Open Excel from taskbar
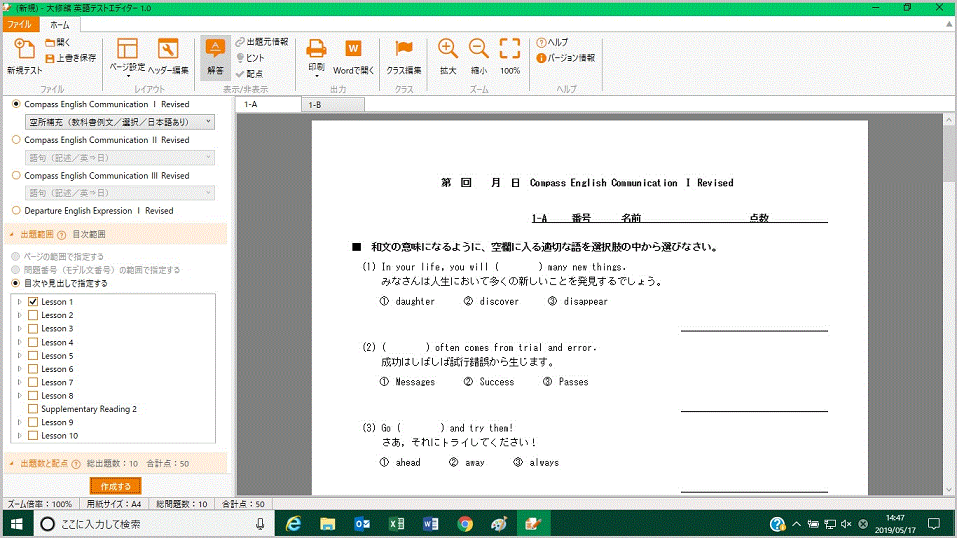 396,524
